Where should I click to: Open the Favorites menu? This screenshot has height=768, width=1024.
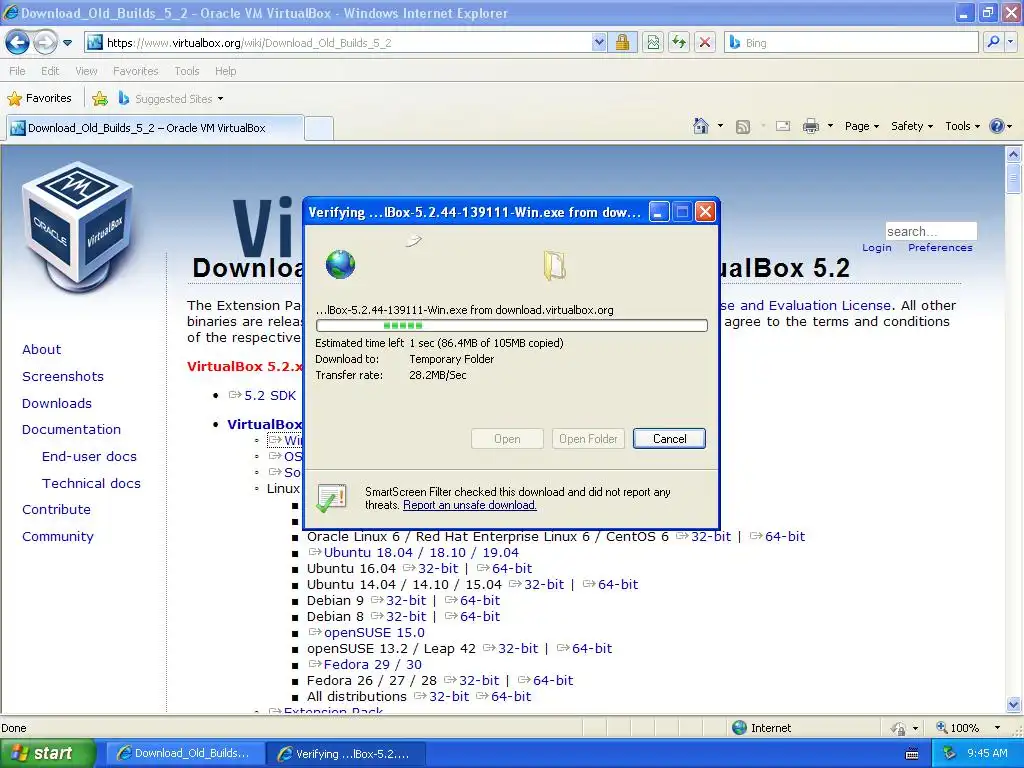(x=136, y=71)
